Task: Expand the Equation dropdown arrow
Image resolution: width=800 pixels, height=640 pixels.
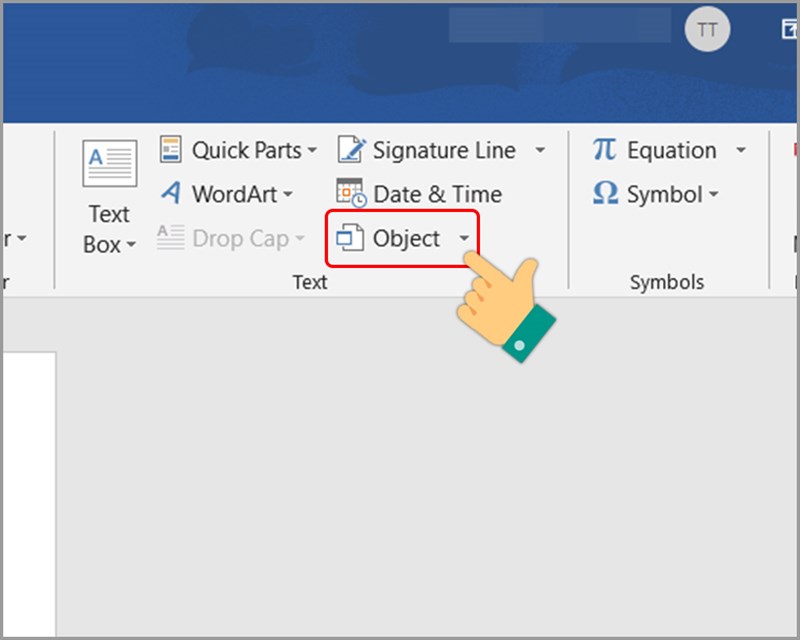Action: tap(741, 151)
